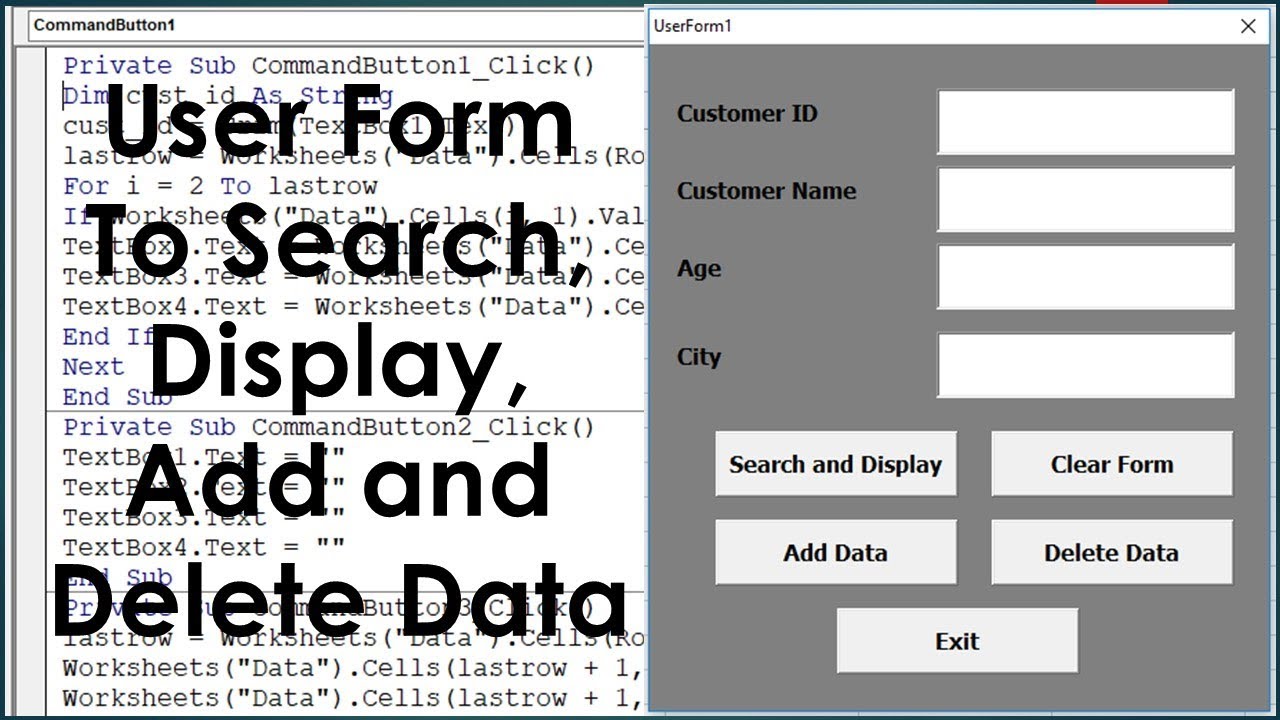Click the 'TextBox4.Text = ""' code line
1280x720 pixels.
point(204,547)
